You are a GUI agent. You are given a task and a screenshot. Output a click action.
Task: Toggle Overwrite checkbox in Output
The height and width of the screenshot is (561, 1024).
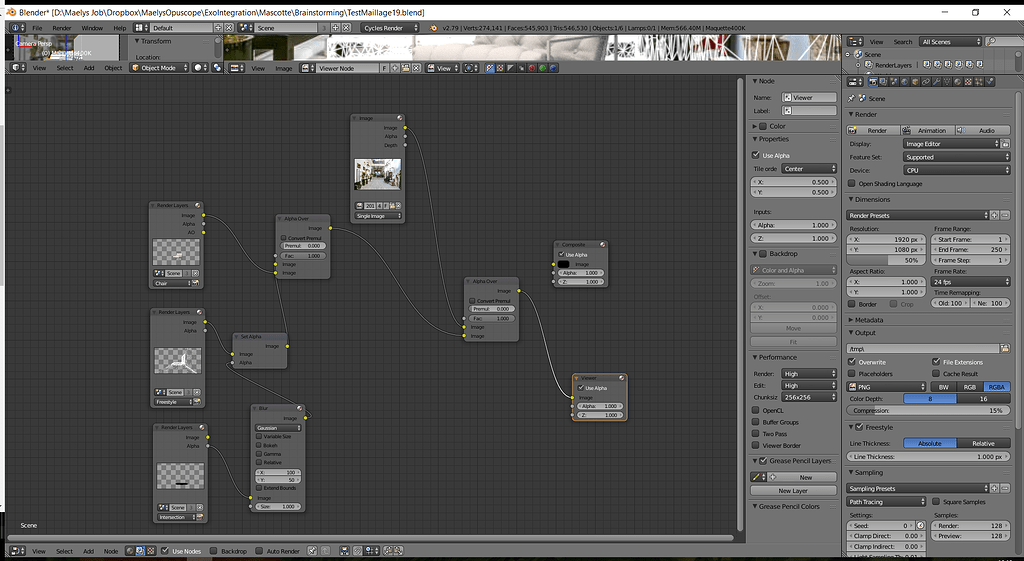click(852, 361)
